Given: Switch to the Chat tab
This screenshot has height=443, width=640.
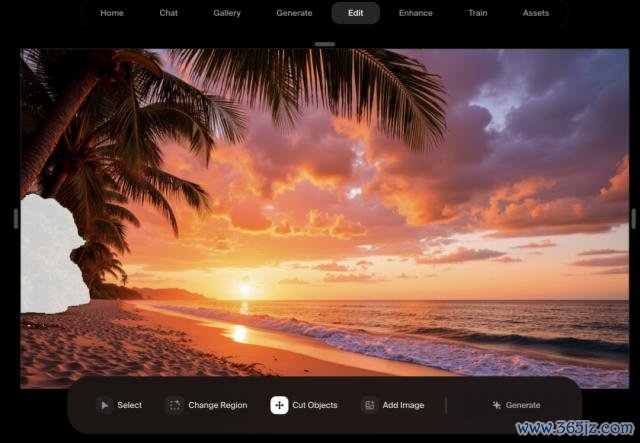Looking at the screenshot, I should pyautogui.click(x=168, y=13).
